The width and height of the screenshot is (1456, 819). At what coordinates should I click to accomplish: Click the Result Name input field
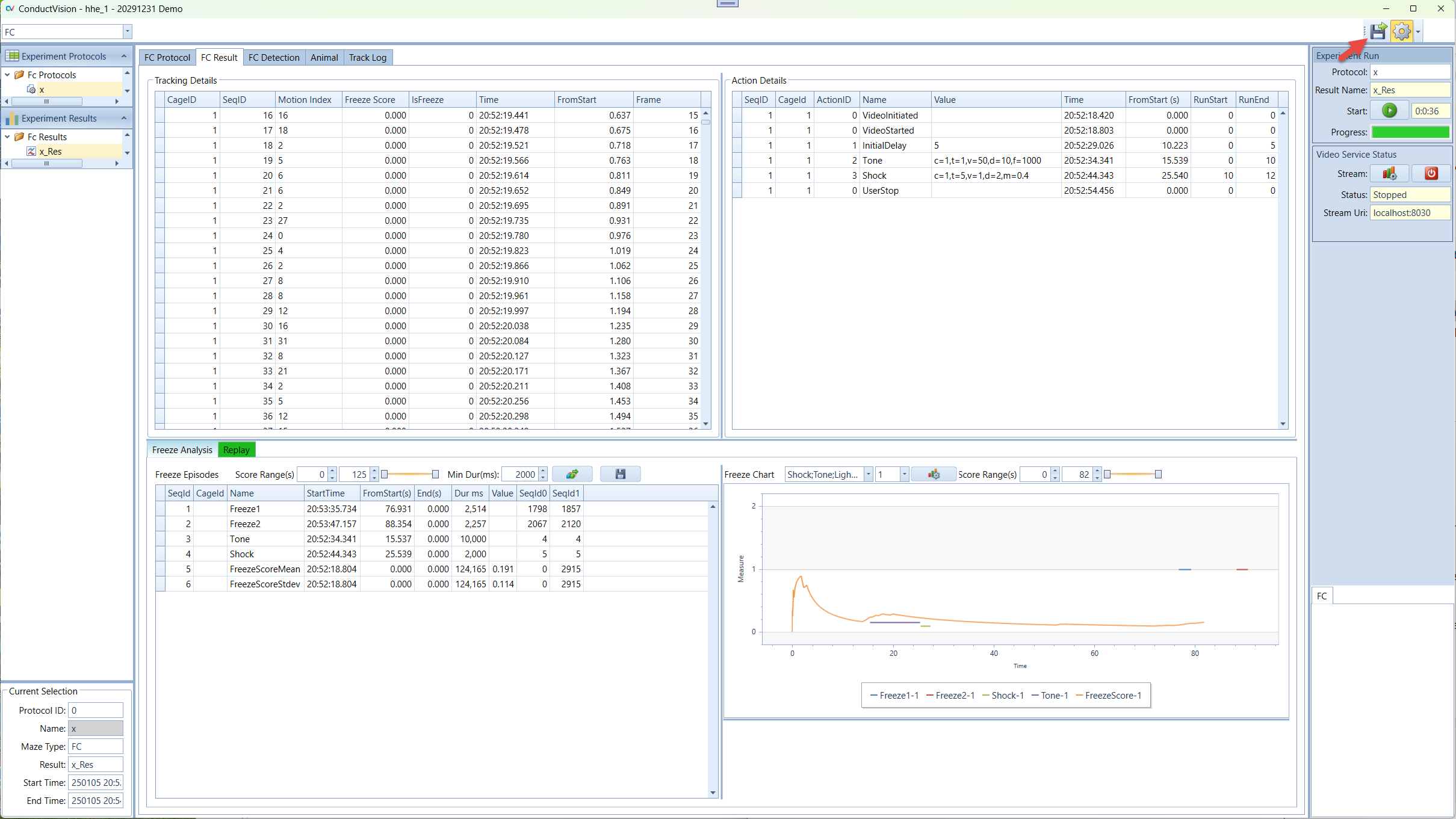(1410, 90)
